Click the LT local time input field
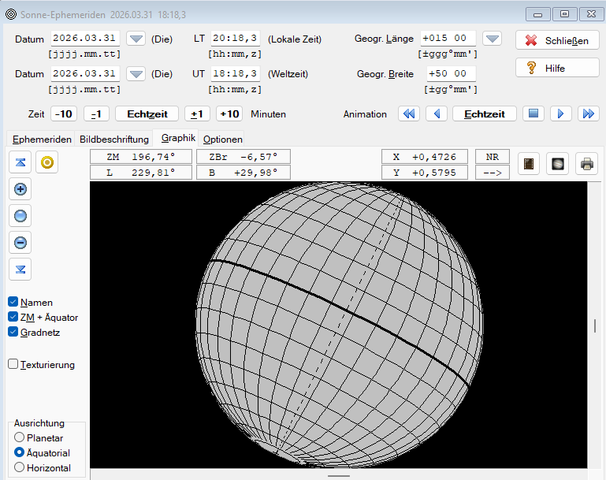 236,39
